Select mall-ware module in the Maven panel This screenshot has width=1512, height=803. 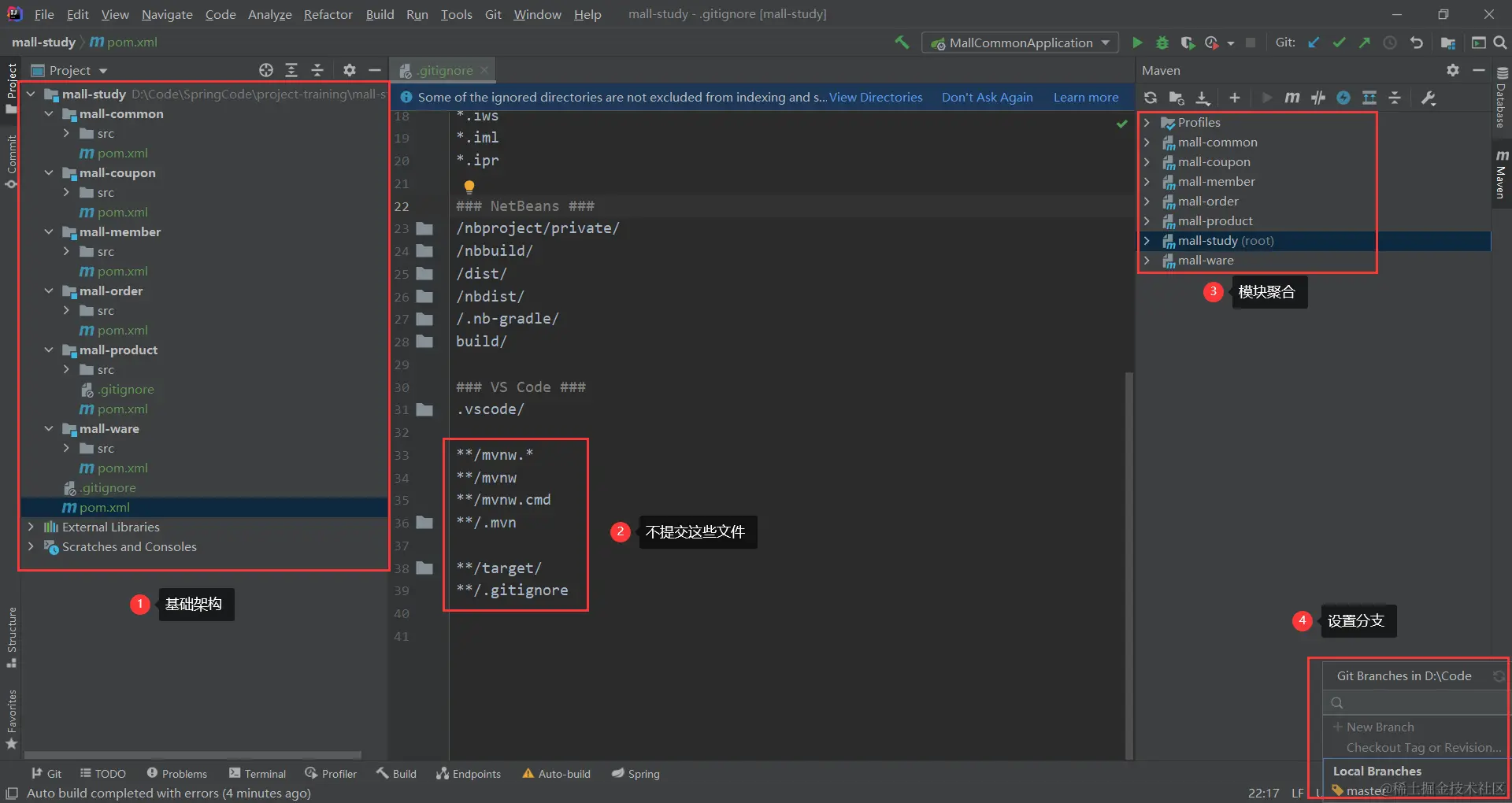click(1205, 260)
